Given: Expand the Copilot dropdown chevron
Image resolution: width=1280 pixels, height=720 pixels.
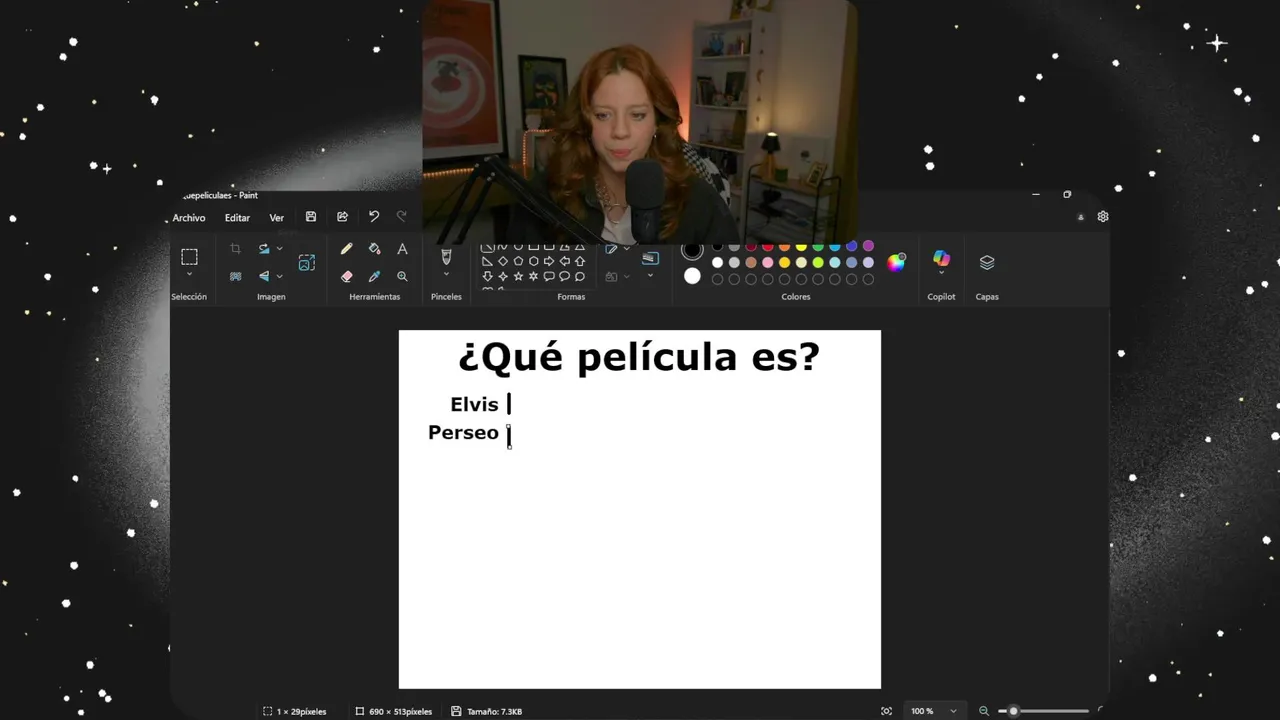Looking at the screenshot, I should coord(941,273).
